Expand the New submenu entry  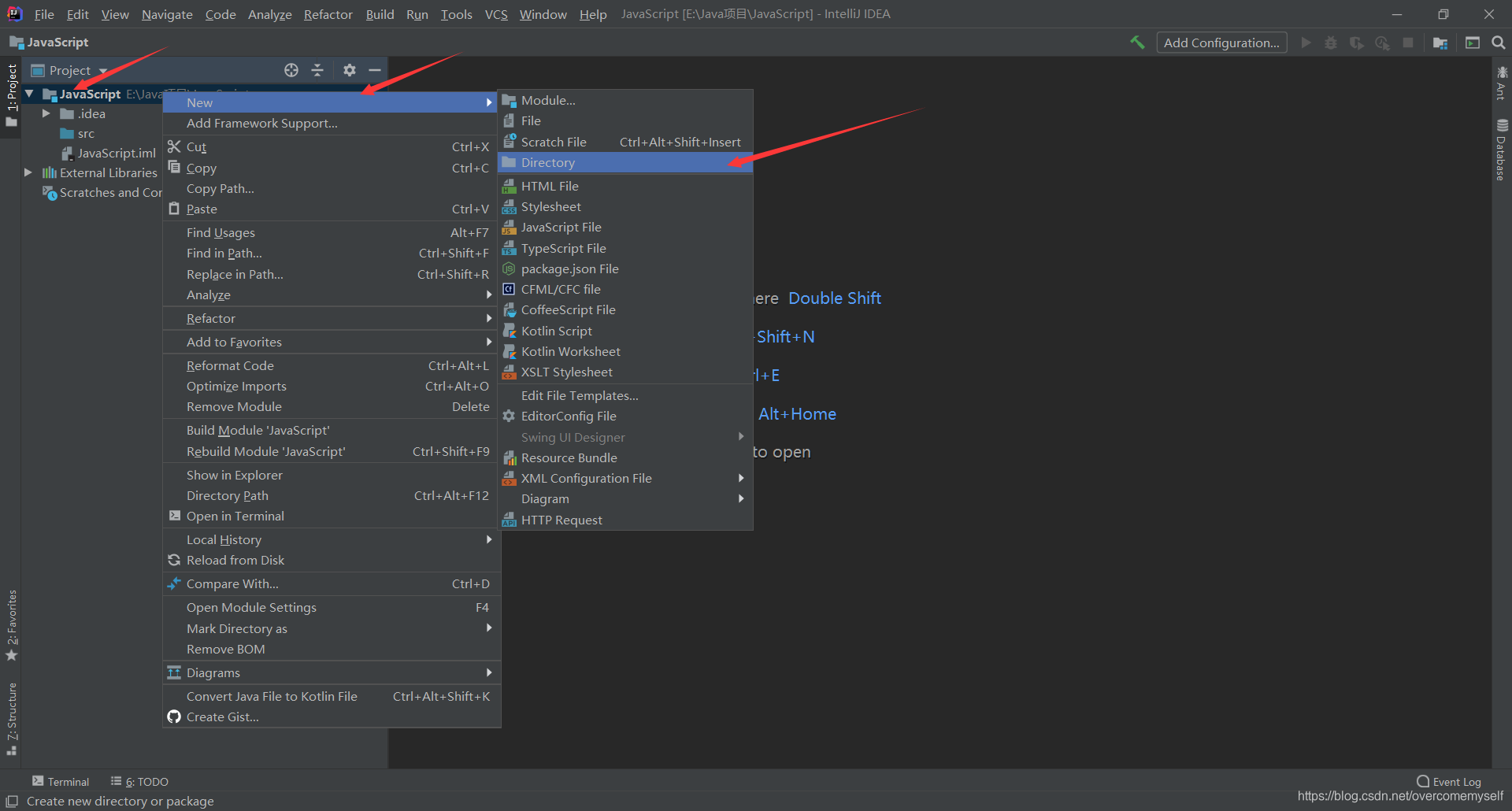[x=331, y=102]
